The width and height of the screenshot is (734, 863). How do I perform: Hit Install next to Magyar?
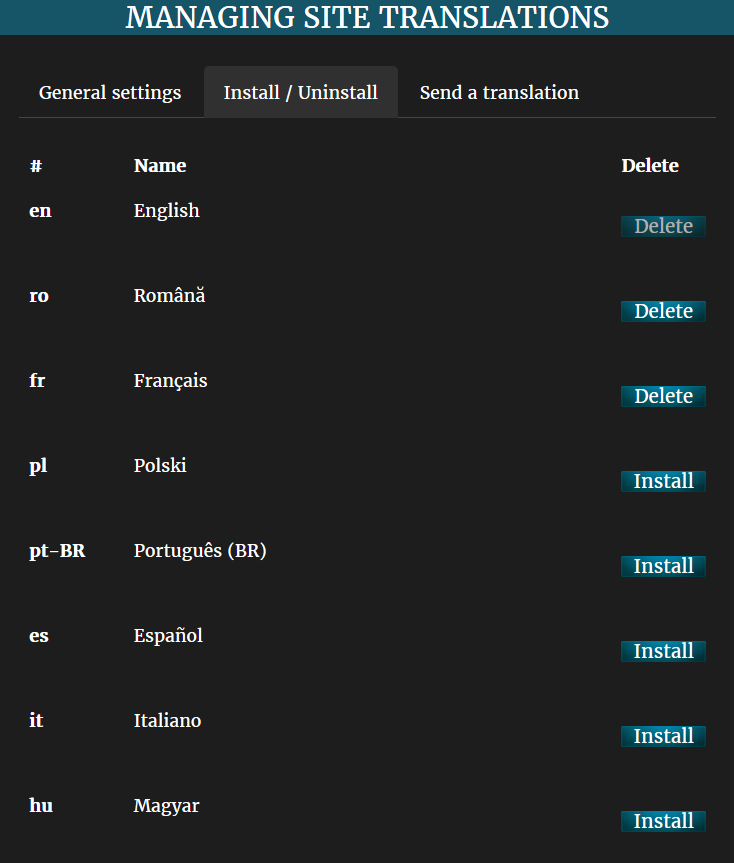pos(663,821)
